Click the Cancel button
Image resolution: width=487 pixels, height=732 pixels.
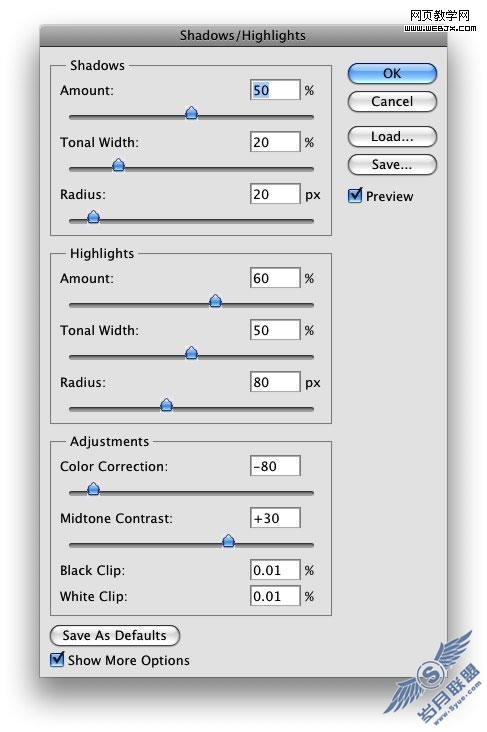click(392, 102)
